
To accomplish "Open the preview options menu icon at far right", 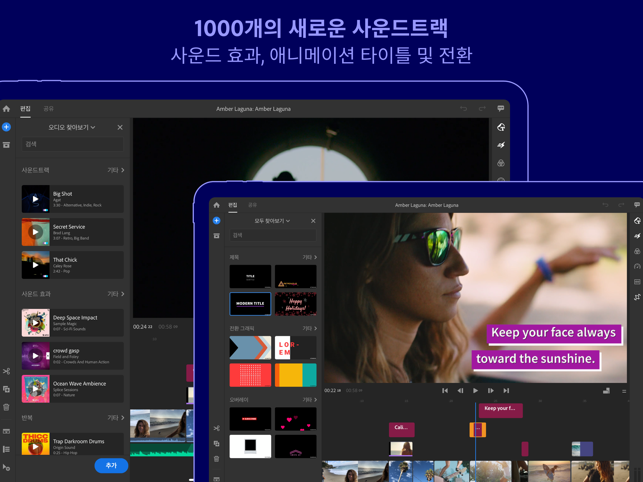I will click(624, 391).
